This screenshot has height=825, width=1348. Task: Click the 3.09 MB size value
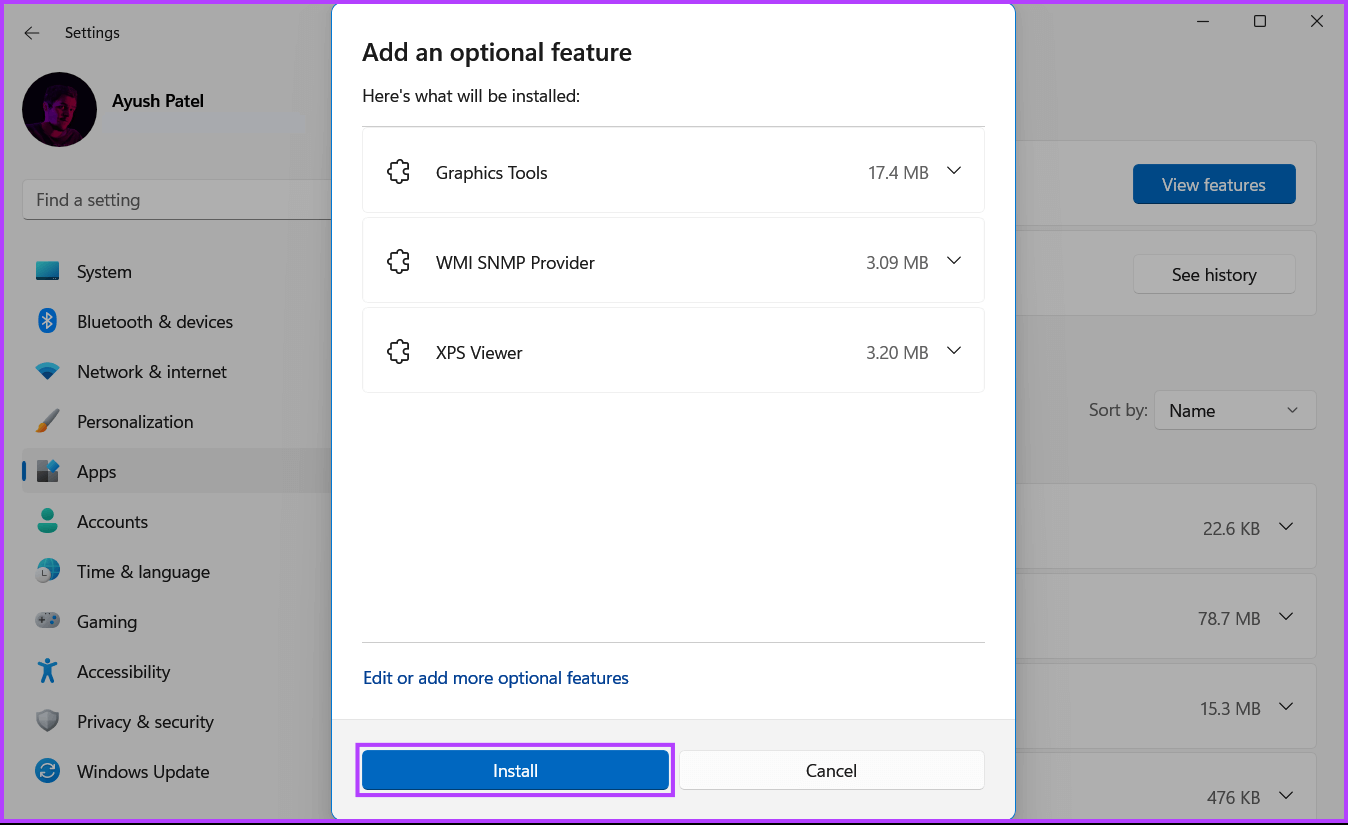tap(897, 263)
